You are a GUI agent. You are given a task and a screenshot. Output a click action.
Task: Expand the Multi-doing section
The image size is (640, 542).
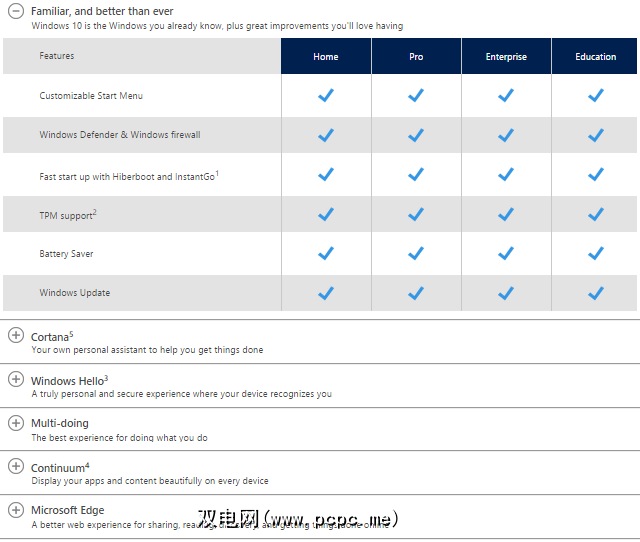[x=15, y=423]
